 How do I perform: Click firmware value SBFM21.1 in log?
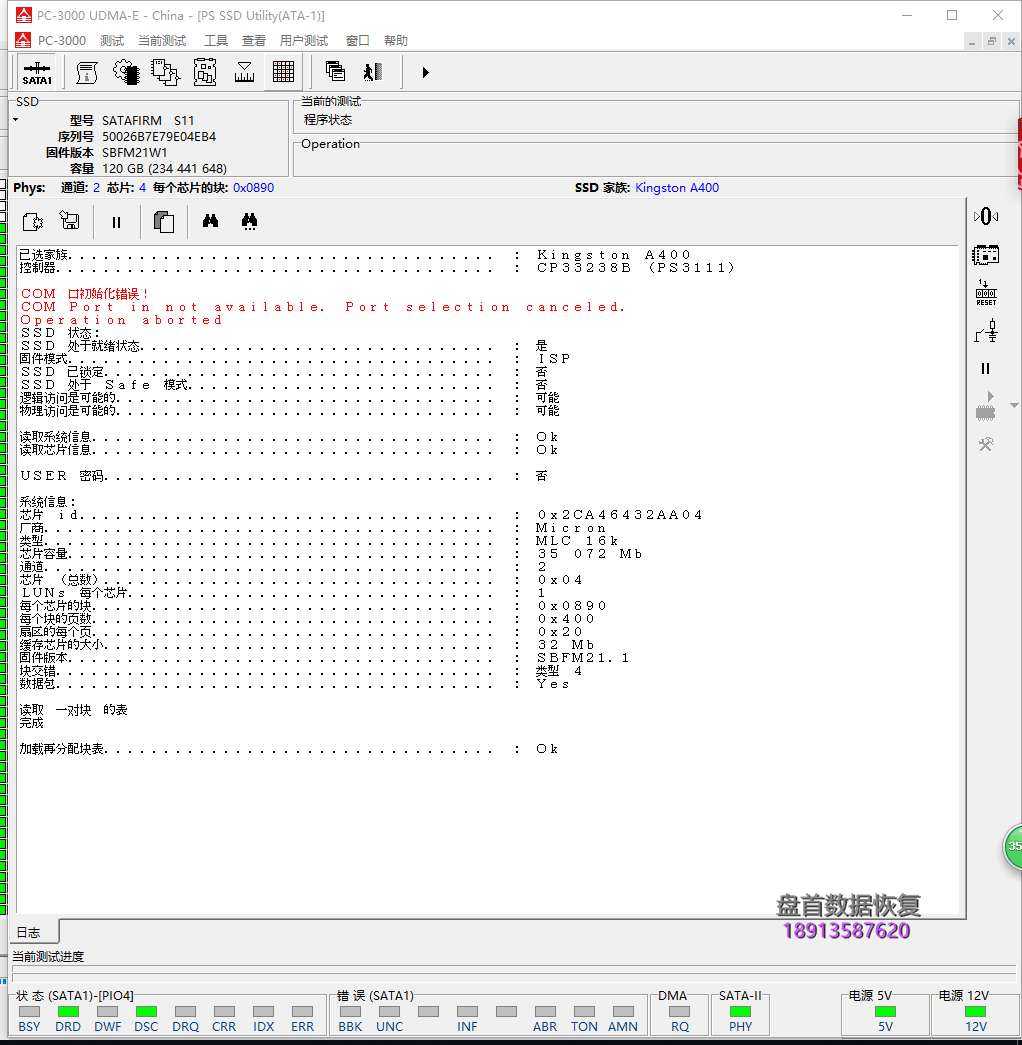(x=583, y=658)
